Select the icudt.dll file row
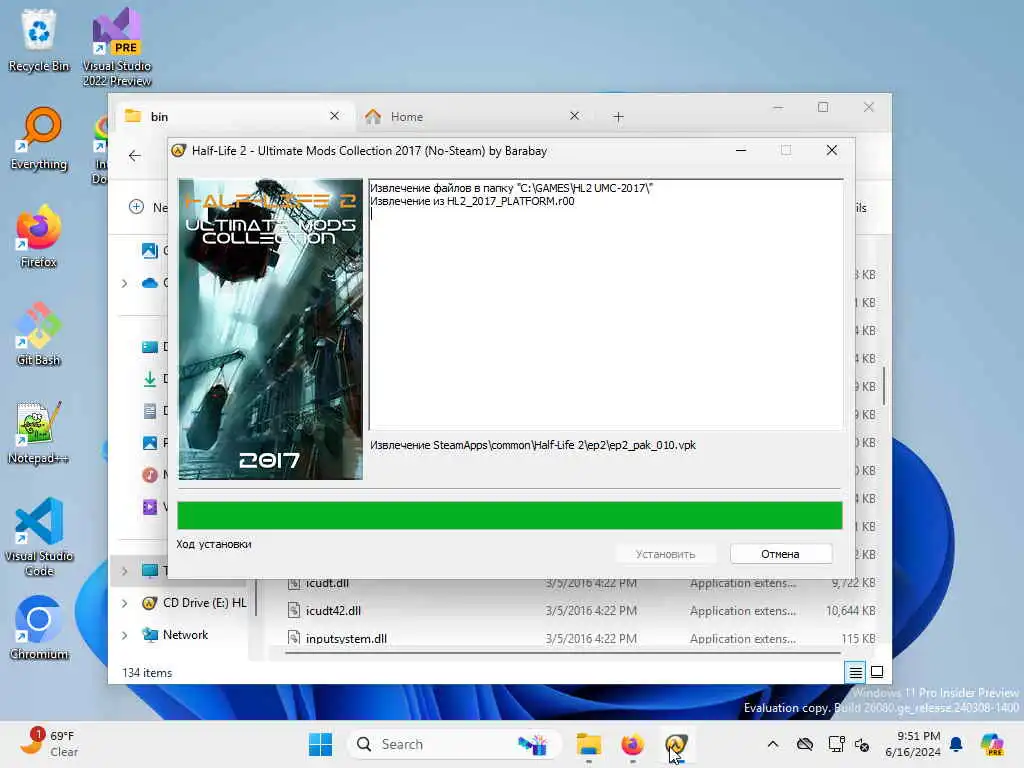The image size is (1024, 768). [x=581, y=583]
